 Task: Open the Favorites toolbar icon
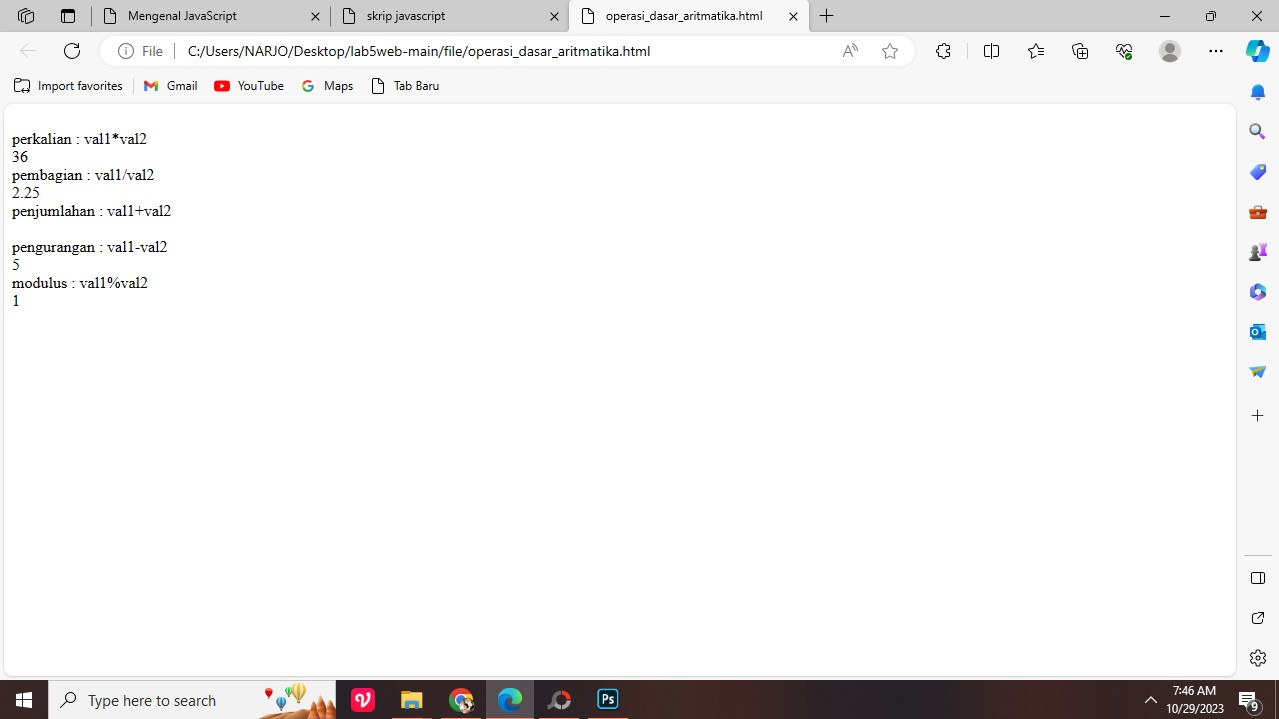coord(1035,51)
